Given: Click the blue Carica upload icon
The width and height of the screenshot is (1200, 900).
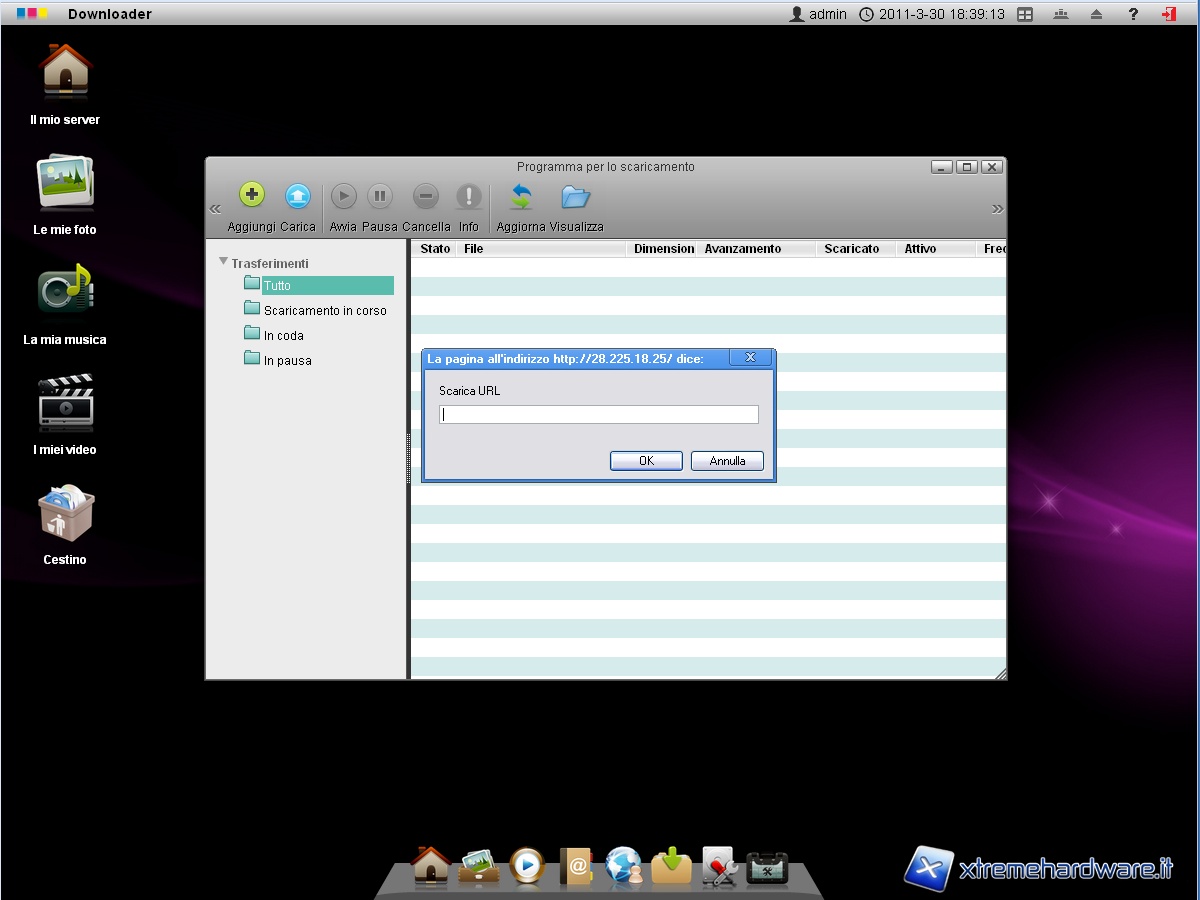Looking at the screenshot, I should click(298, 196).
